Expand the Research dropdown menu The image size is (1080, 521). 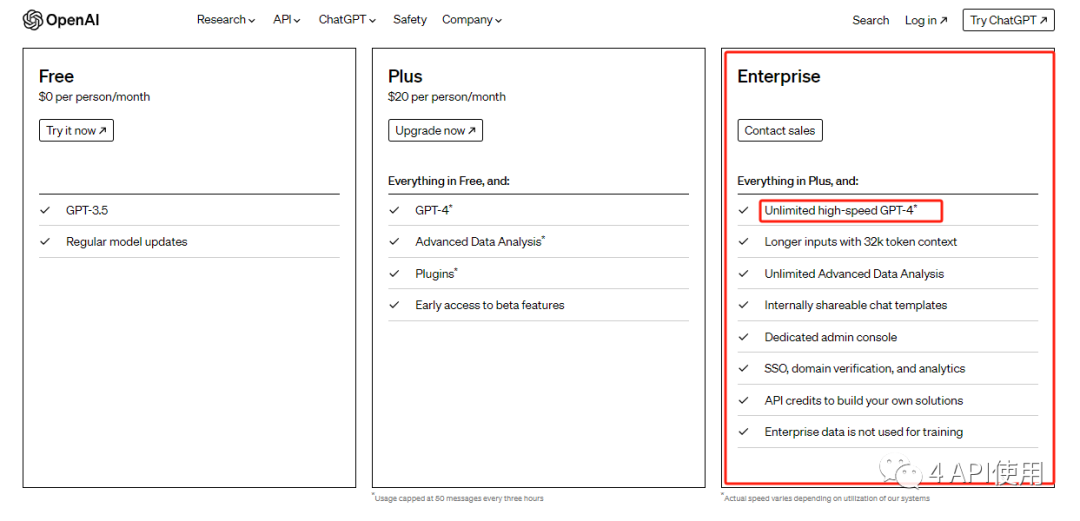coord(225,20)
